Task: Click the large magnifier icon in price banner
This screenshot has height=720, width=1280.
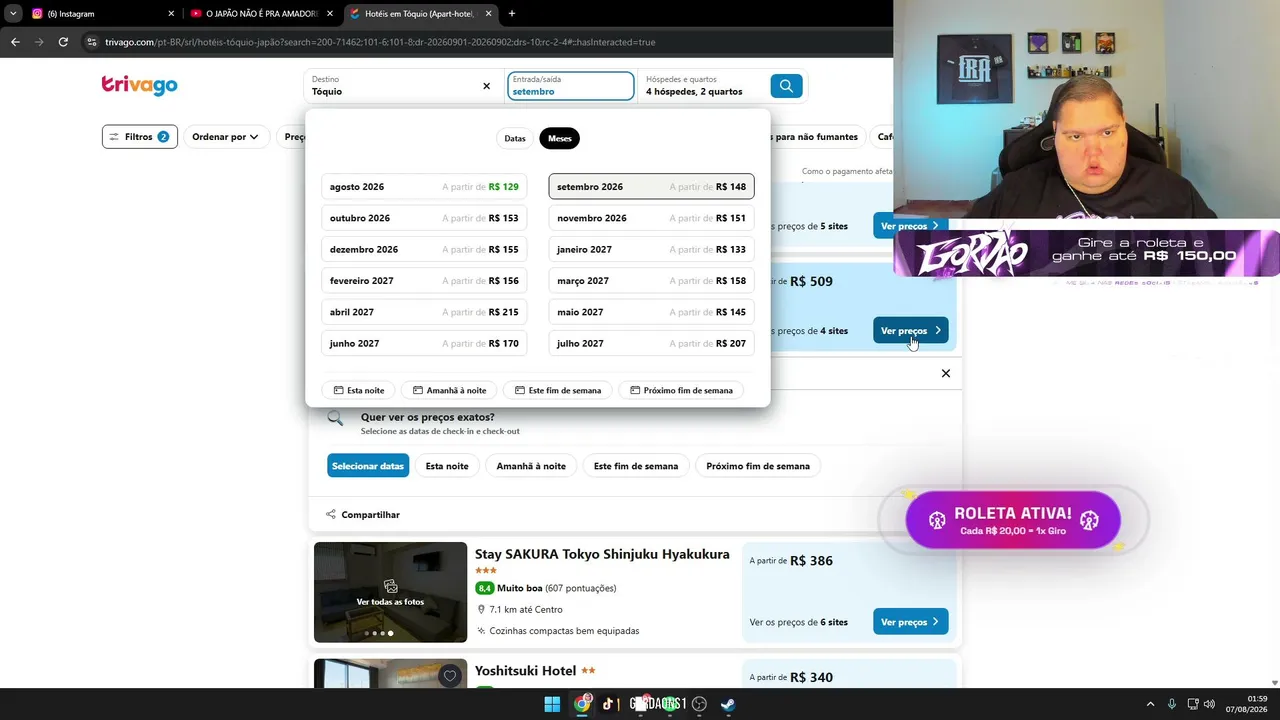Action: point(335,419)
